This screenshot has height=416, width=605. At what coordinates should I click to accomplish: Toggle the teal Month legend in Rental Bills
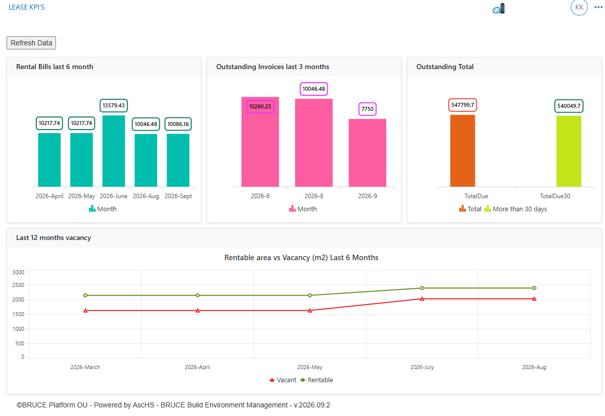pos(103,209)
